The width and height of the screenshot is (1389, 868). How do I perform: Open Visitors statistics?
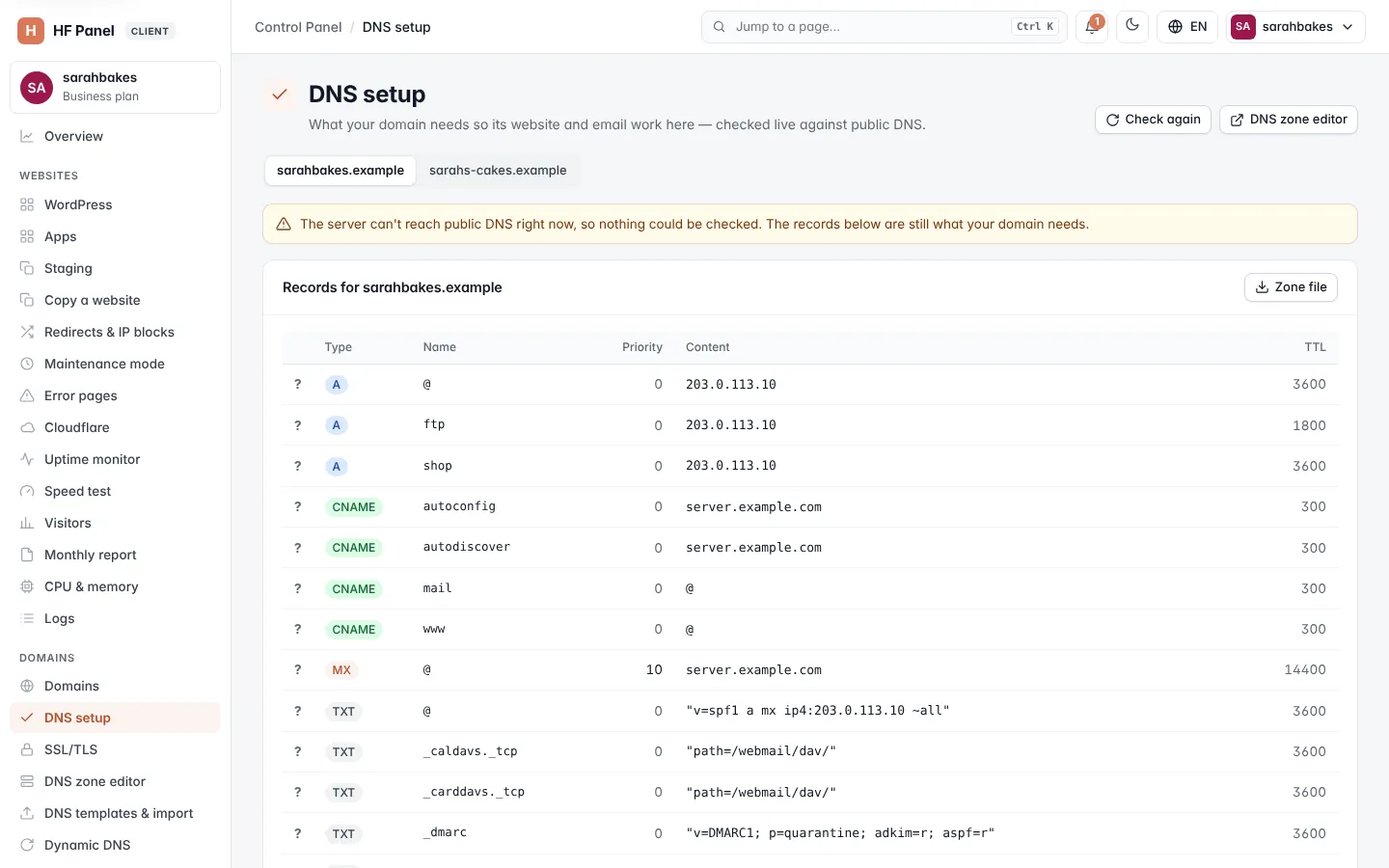pos(115,523)
